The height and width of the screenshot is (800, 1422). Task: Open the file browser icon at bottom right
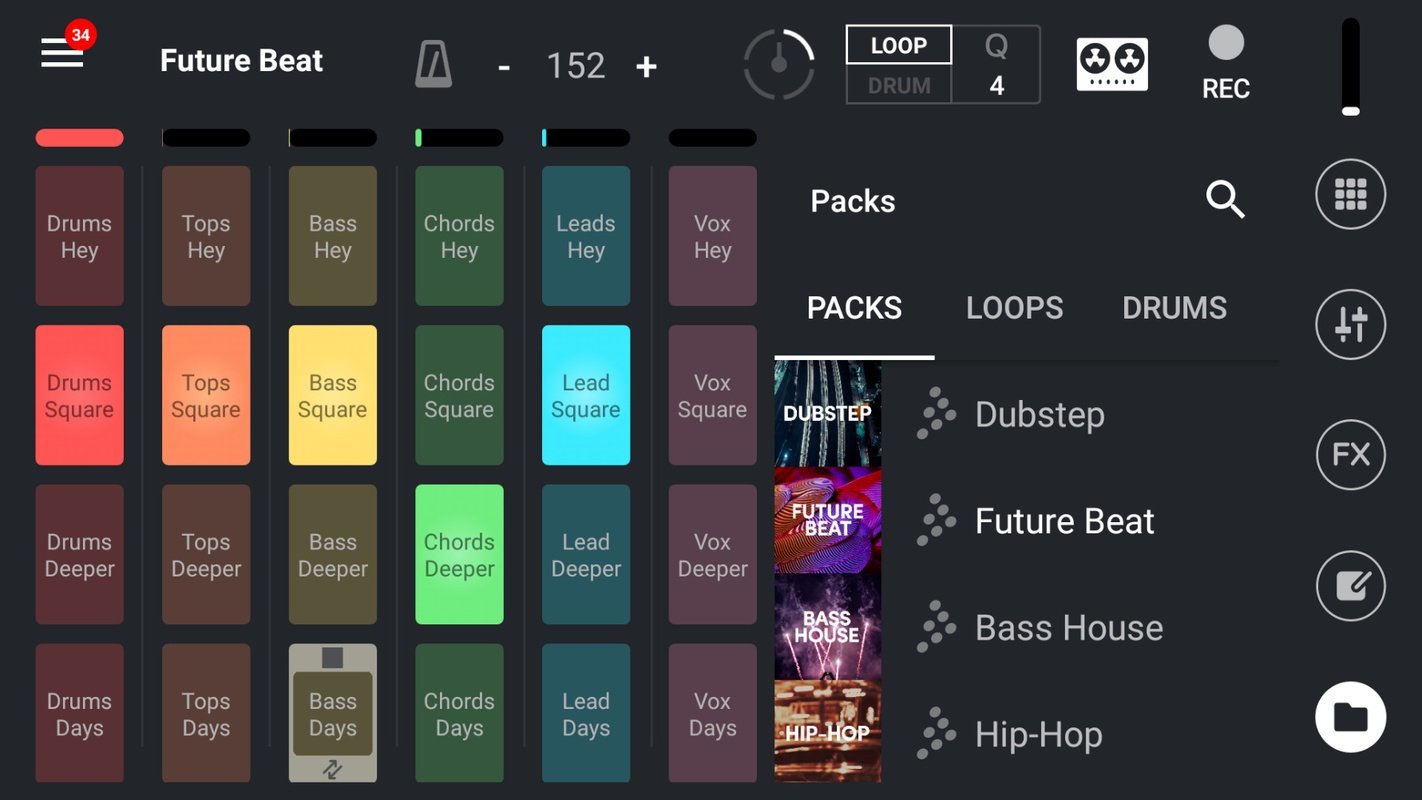(1350, 716)
